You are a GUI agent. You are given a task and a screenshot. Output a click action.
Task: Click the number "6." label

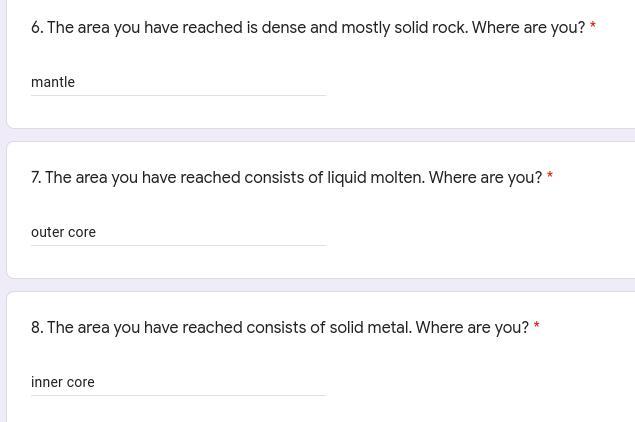37,28
